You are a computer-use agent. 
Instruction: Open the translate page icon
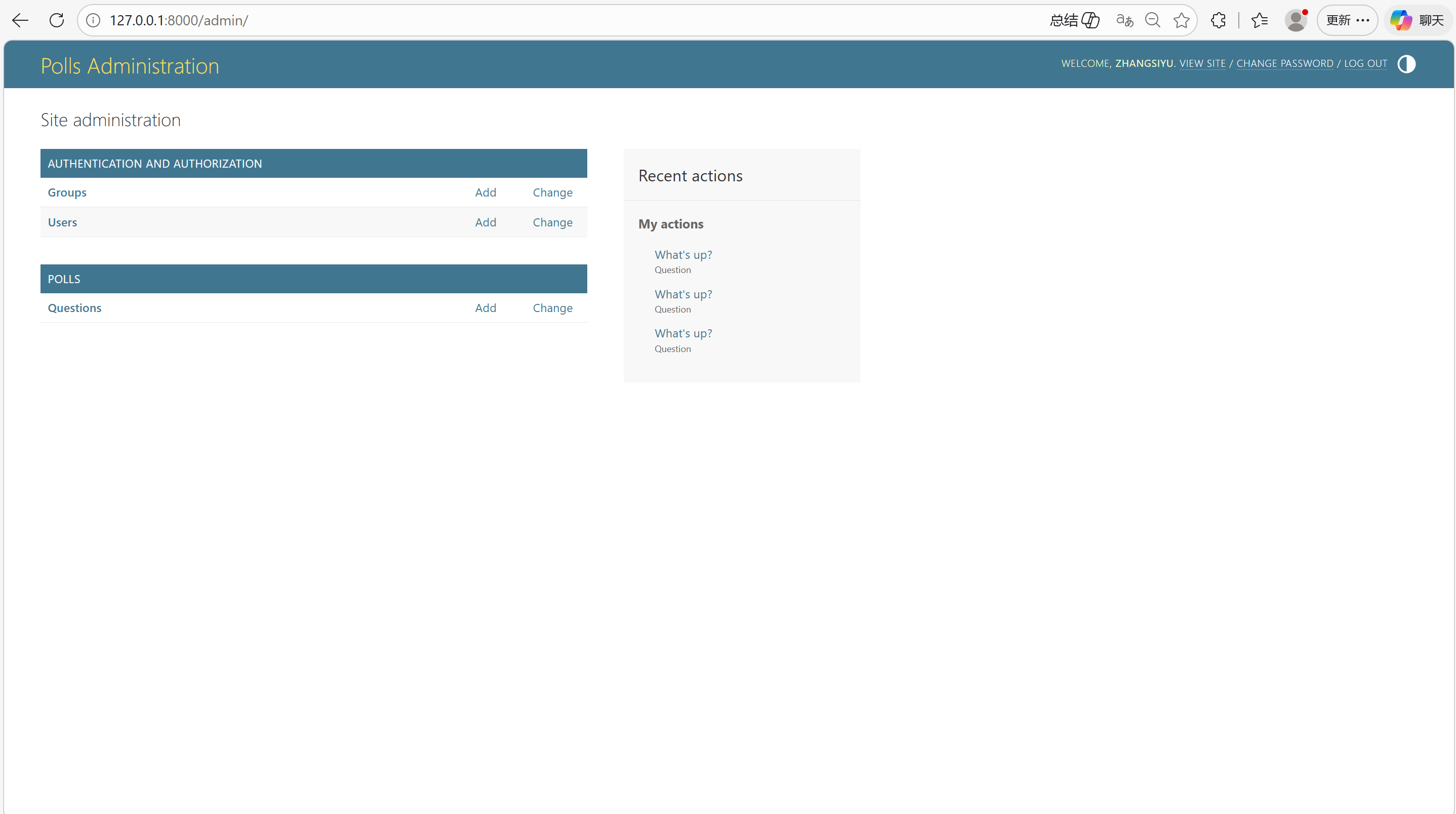pyautogui.click(x=1124, y=20)
